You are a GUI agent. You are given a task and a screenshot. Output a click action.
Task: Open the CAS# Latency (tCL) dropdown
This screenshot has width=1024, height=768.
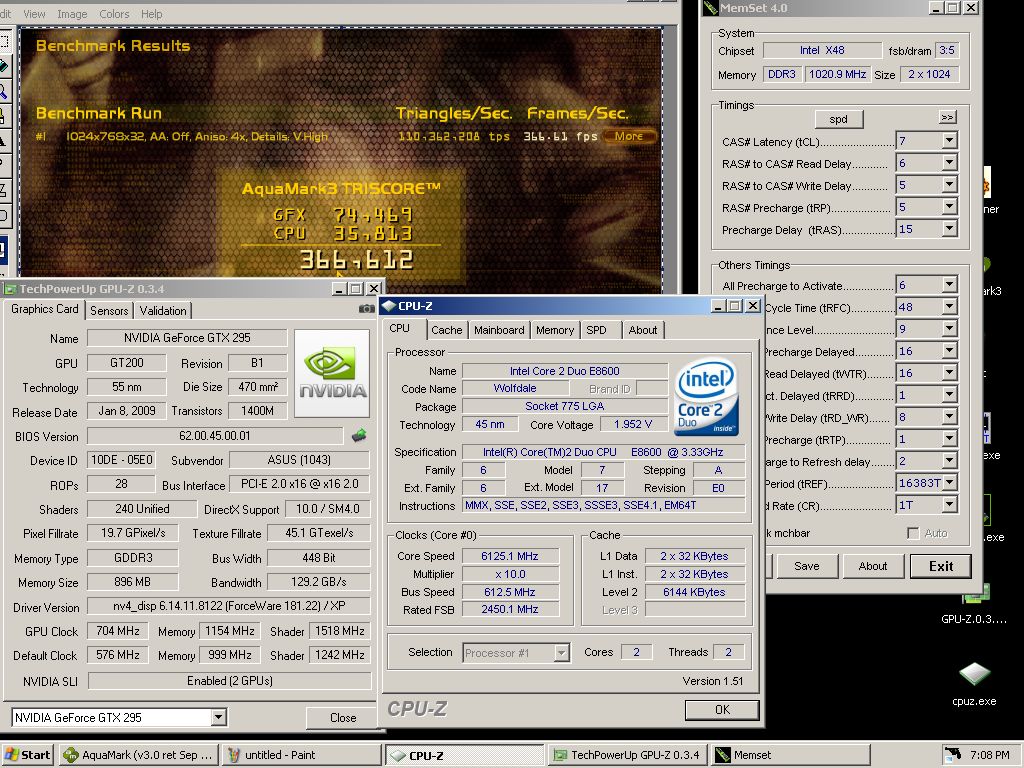(950, 141)
